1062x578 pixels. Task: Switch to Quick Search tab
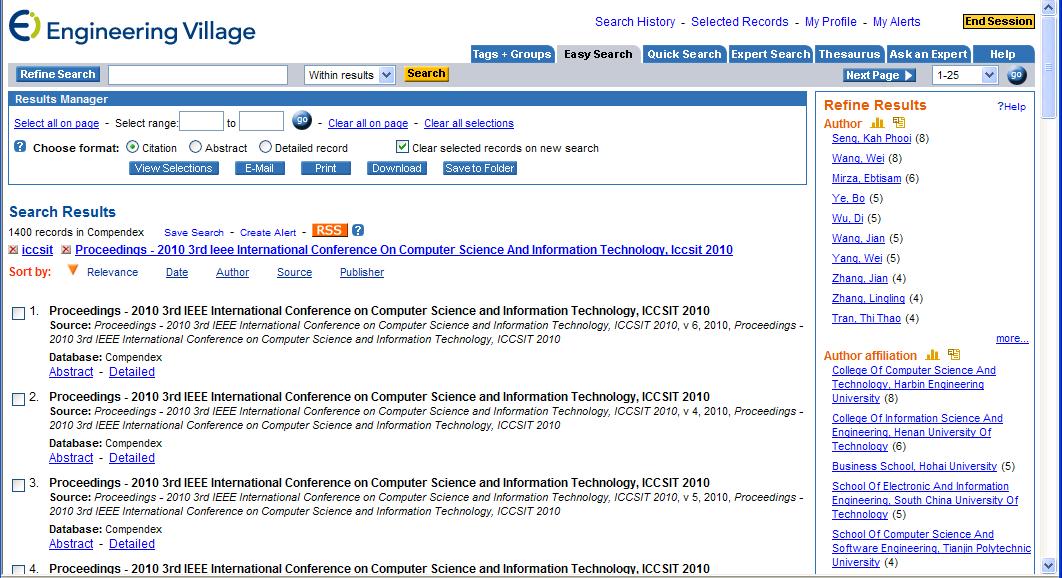click(x=684, y=54)
